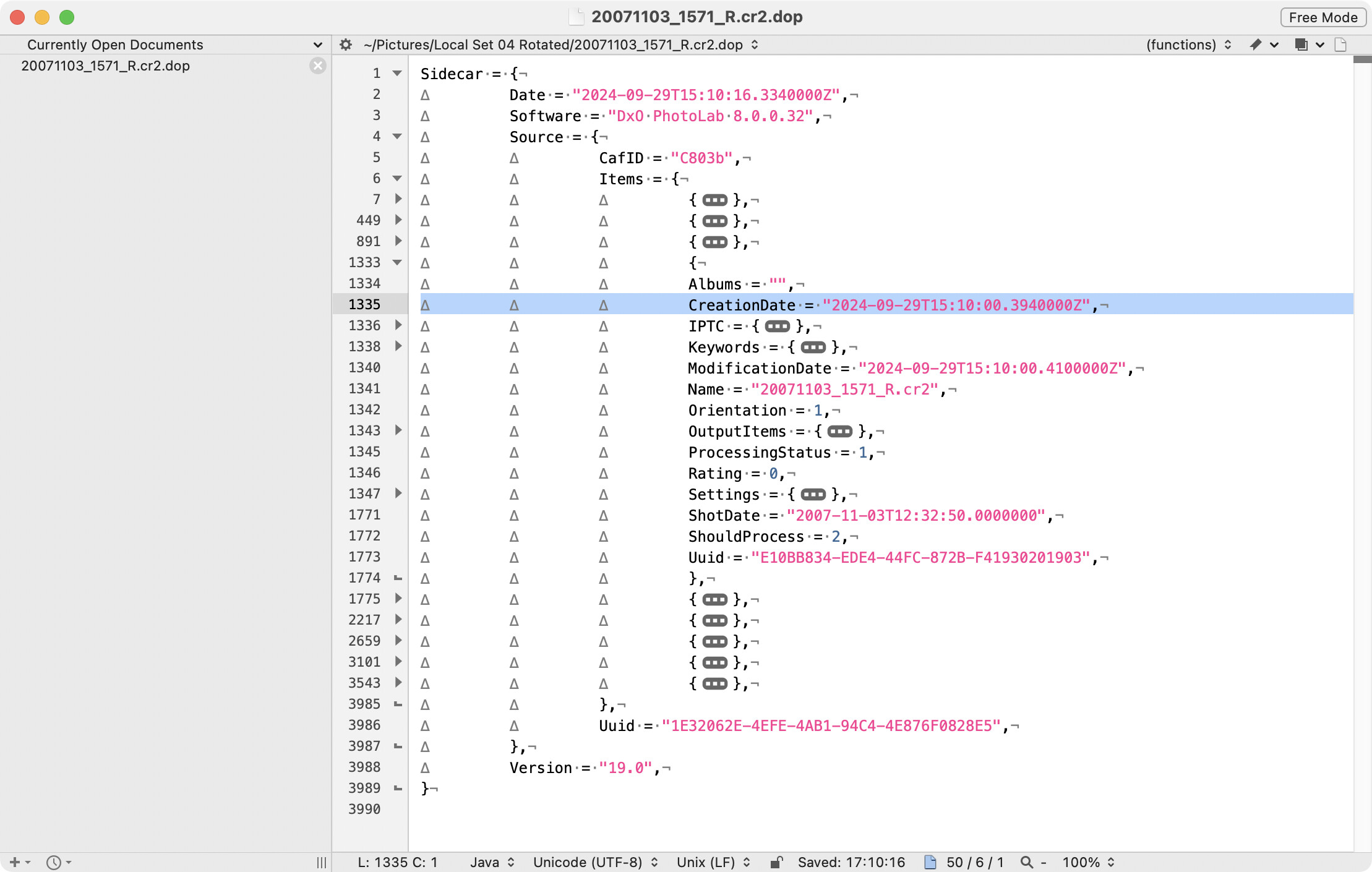Click the fold end marker at line 3989
The image size is (1372, 872).
click(398, 789)
